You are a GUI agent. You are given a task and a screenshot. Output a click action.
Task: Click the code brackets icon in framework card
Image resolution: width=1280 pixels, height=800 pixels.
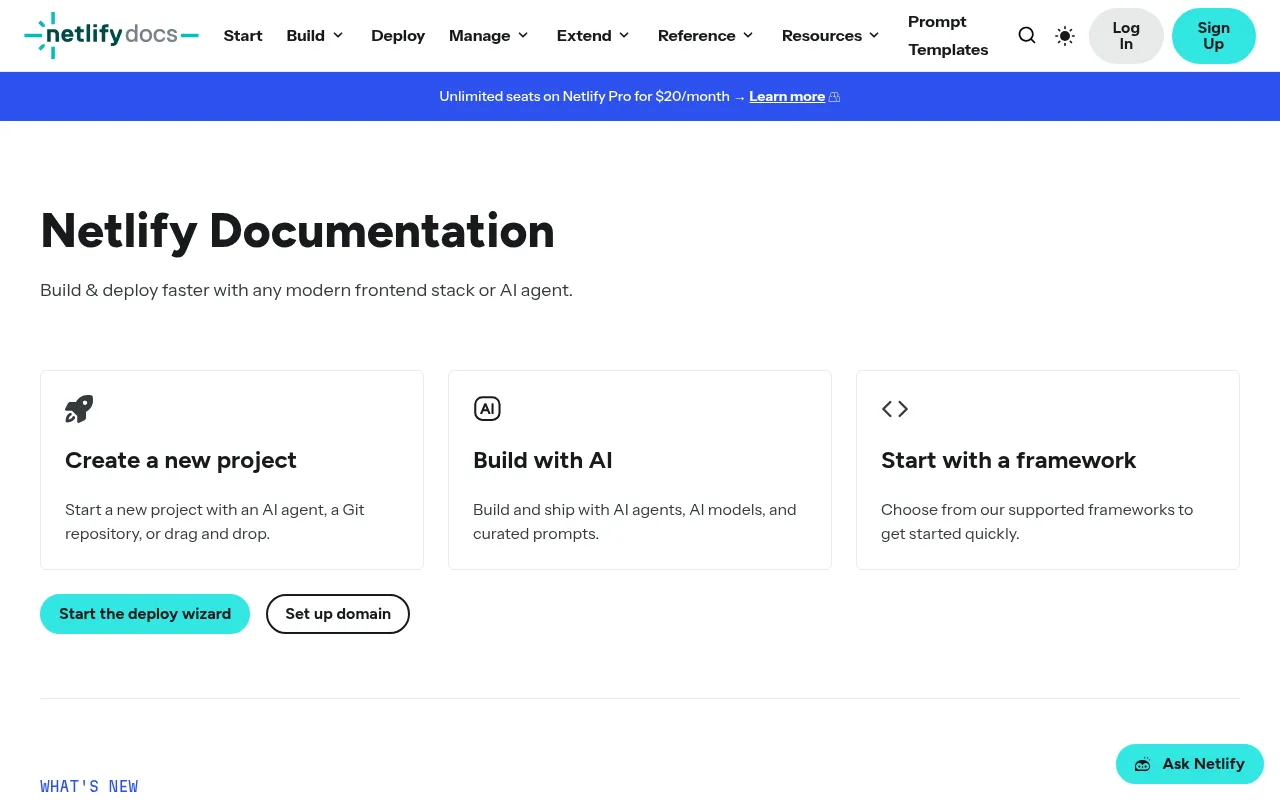coord(895,409)
